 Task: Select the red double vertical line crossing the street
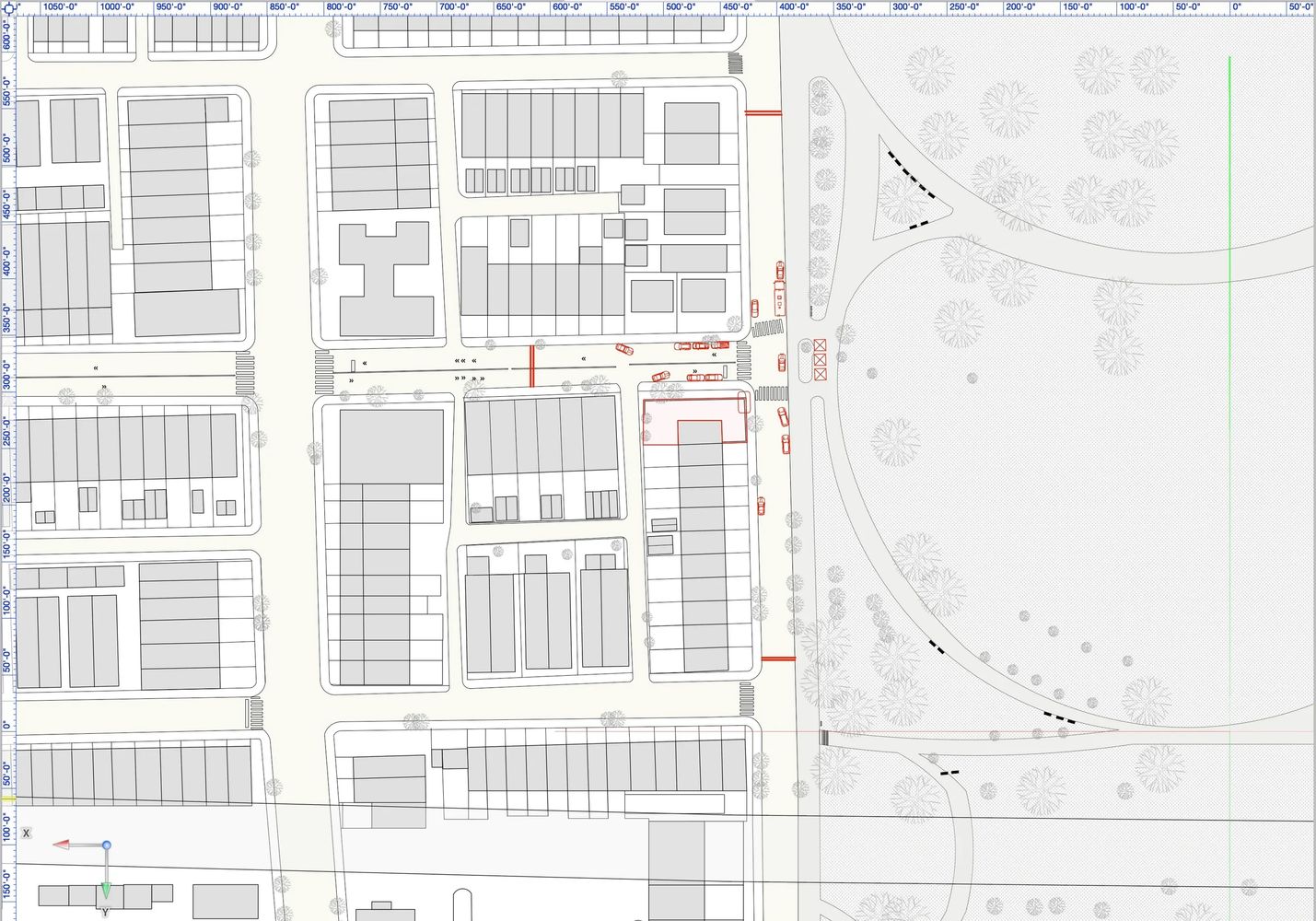tap(530, 366)
